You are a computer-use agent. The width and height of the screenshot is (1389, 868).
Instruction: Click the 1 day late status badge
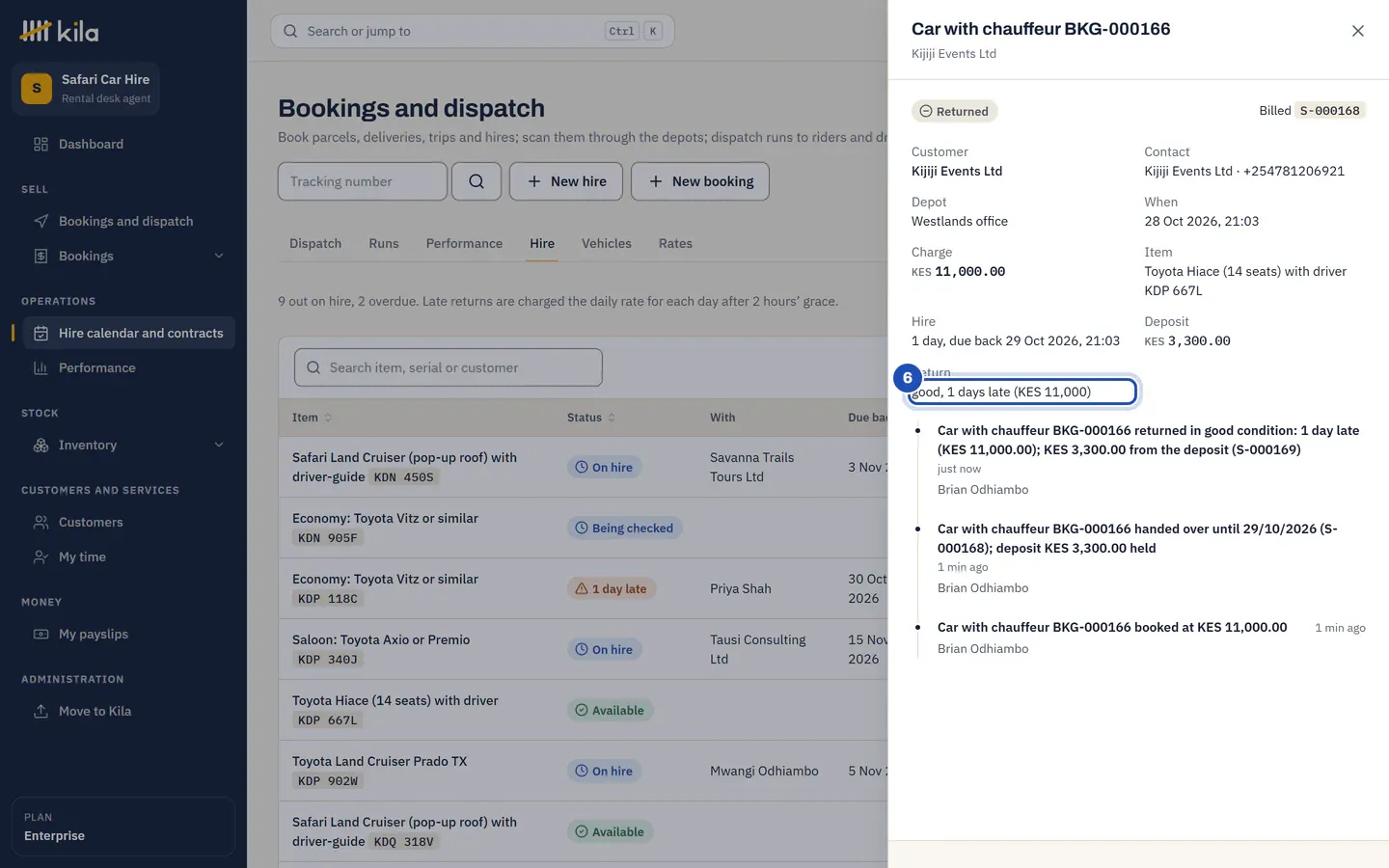[612, 588]
